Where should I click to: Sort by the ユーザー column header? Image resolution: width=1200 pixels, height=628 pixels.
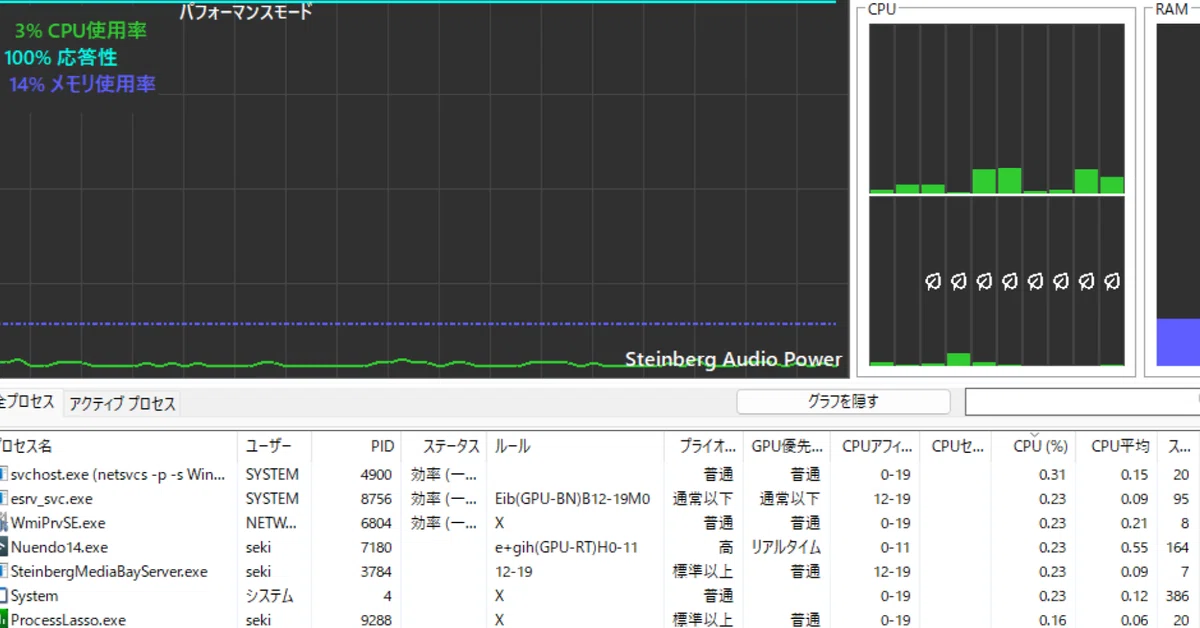coord(274,446)
